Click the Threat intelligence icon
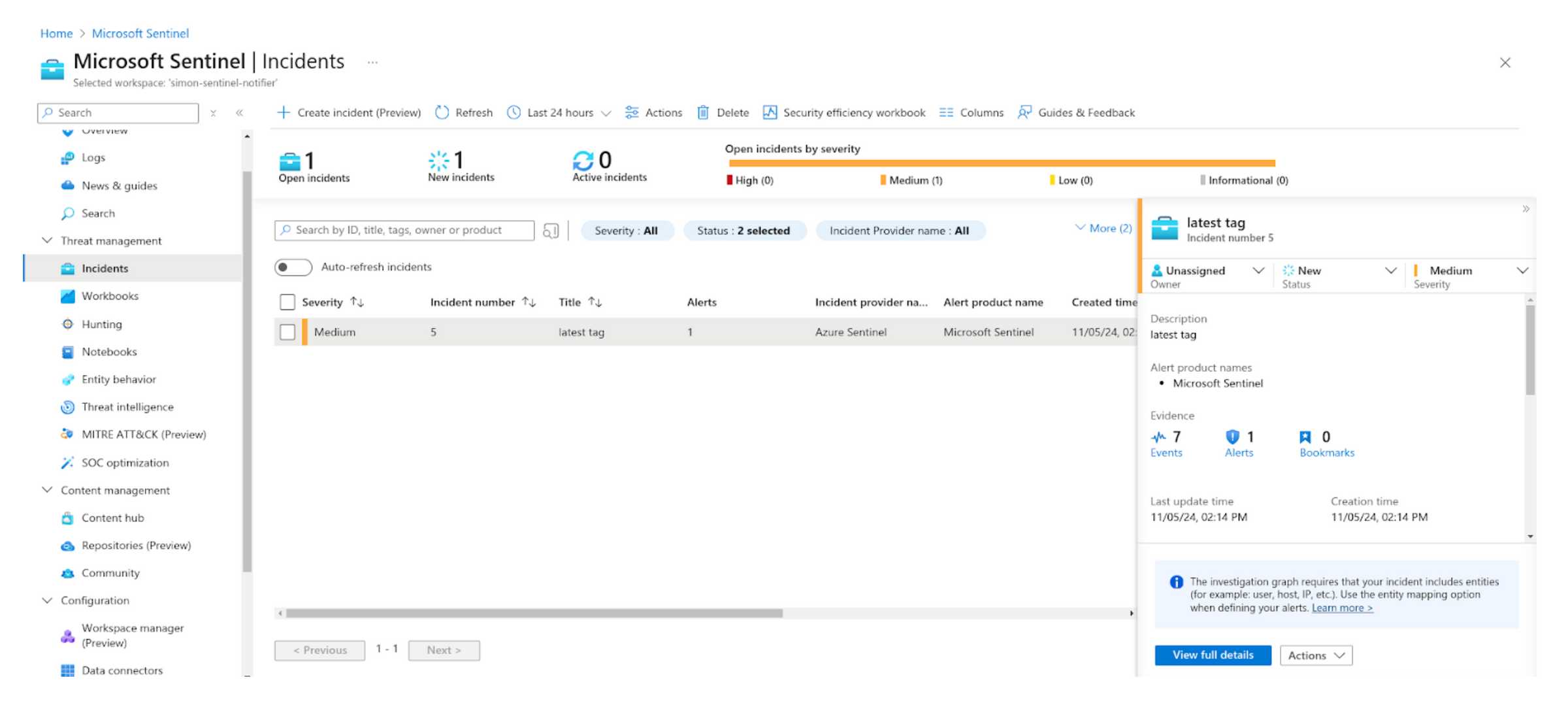Viewport: 1568px width, 701px height. tap(67, 407)
